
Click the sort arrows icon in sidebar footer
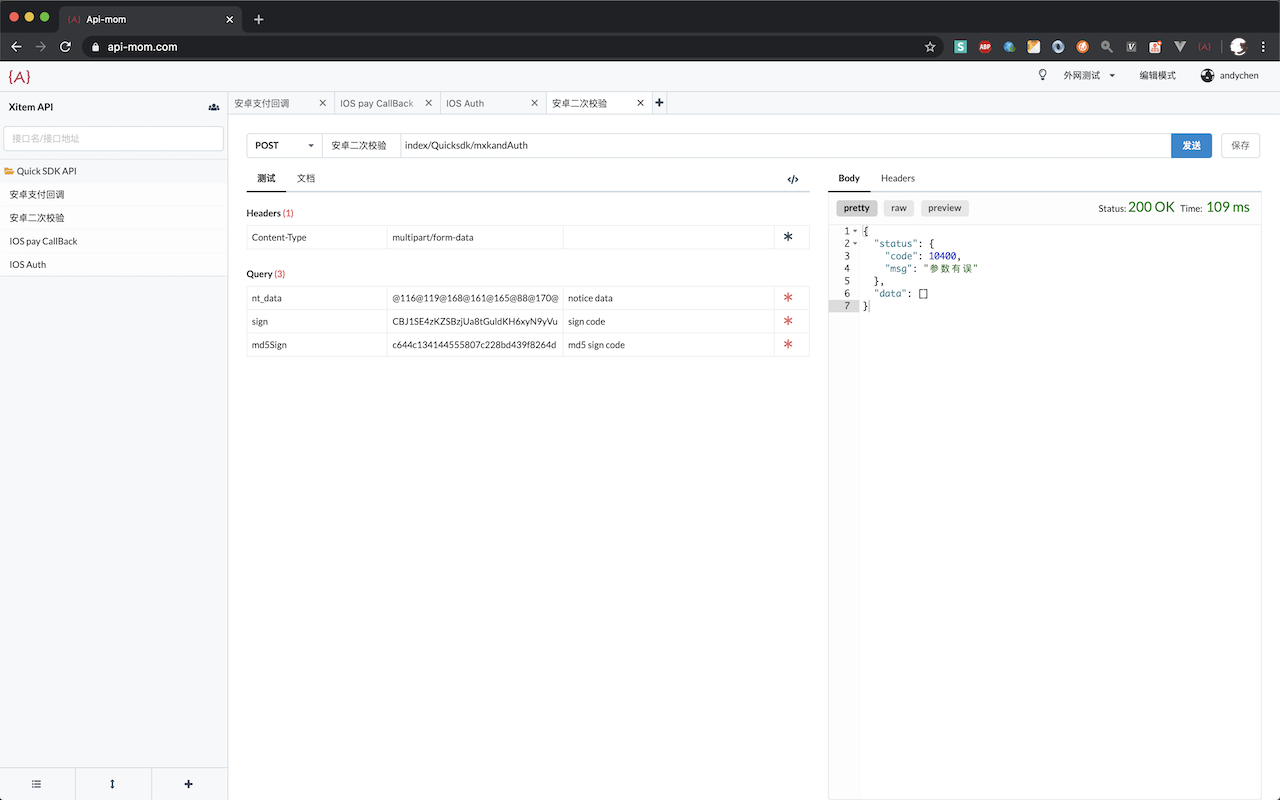point(112,784)
